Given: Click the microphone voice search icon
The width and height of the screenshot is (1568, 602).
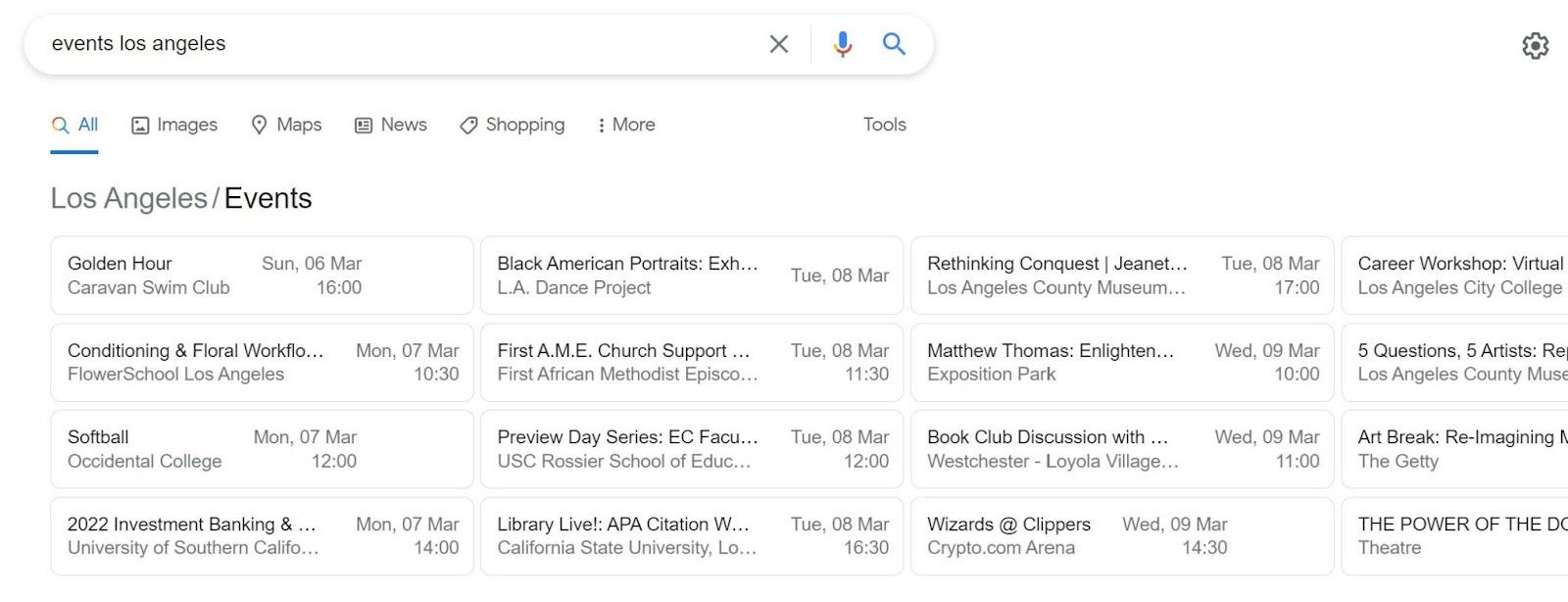Looking at the screenshot, I should pyautogui.click(x=843, y=43).
